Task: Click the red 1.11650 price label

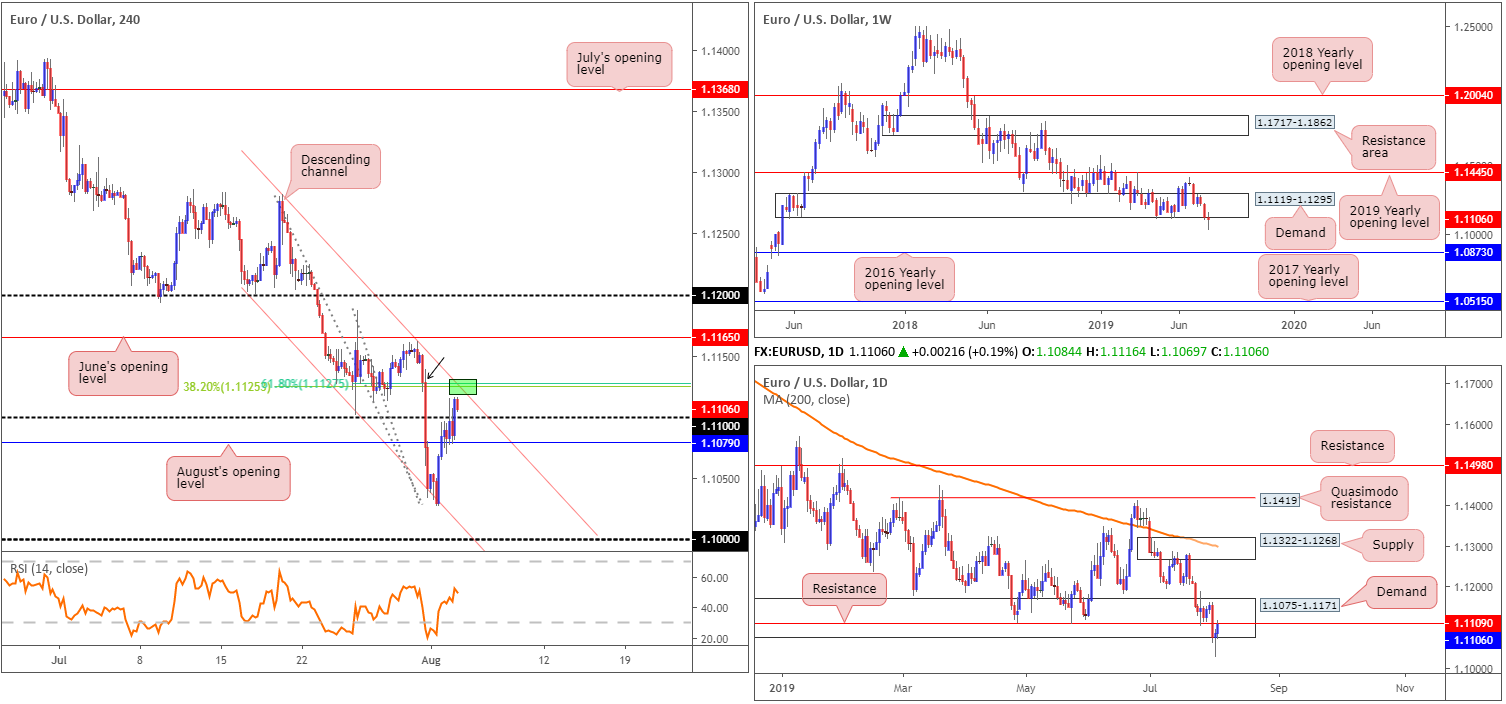Action: tap(720, 339)
